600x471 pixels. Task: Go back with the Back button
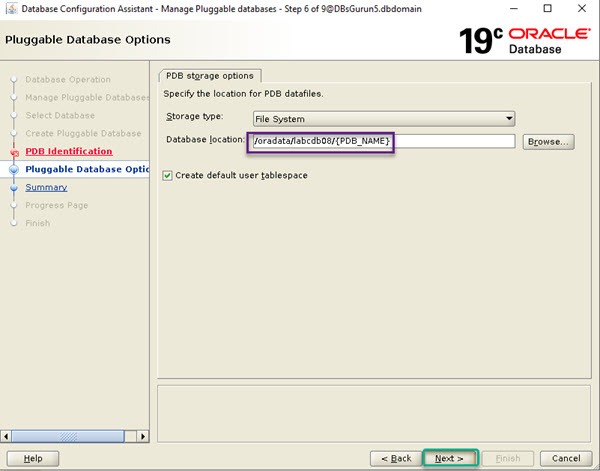click(x=396, y=458)
